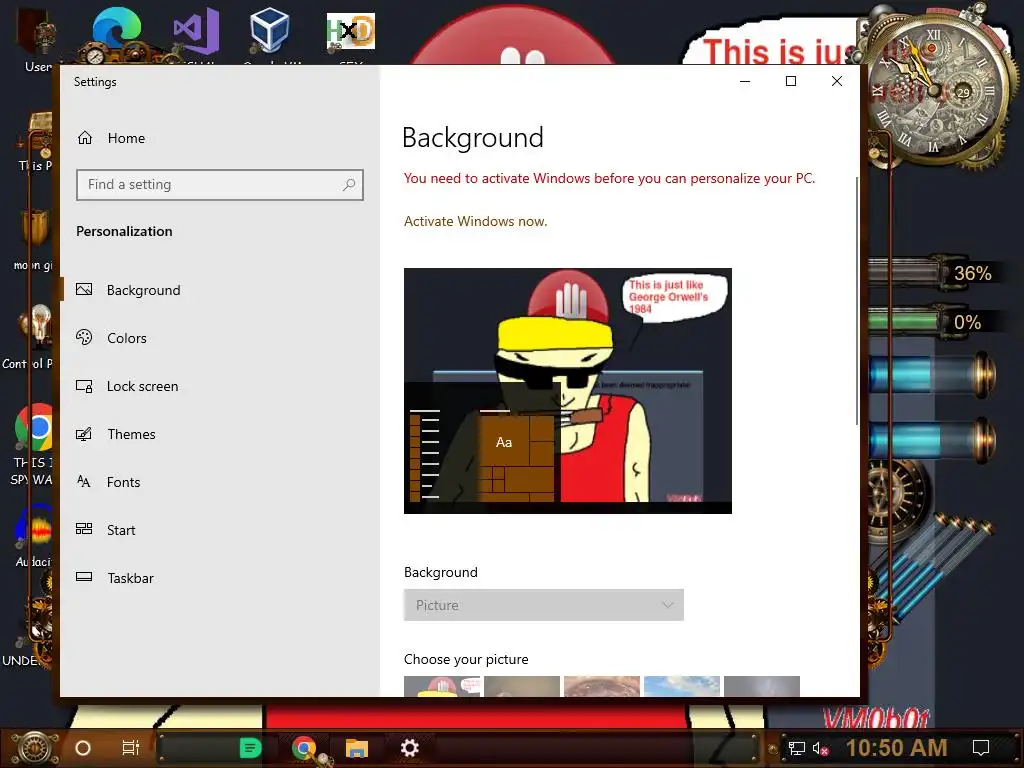Open the Start settings page
The height and width of the screenshot is (768, 1024).
(x=121, y=530)
